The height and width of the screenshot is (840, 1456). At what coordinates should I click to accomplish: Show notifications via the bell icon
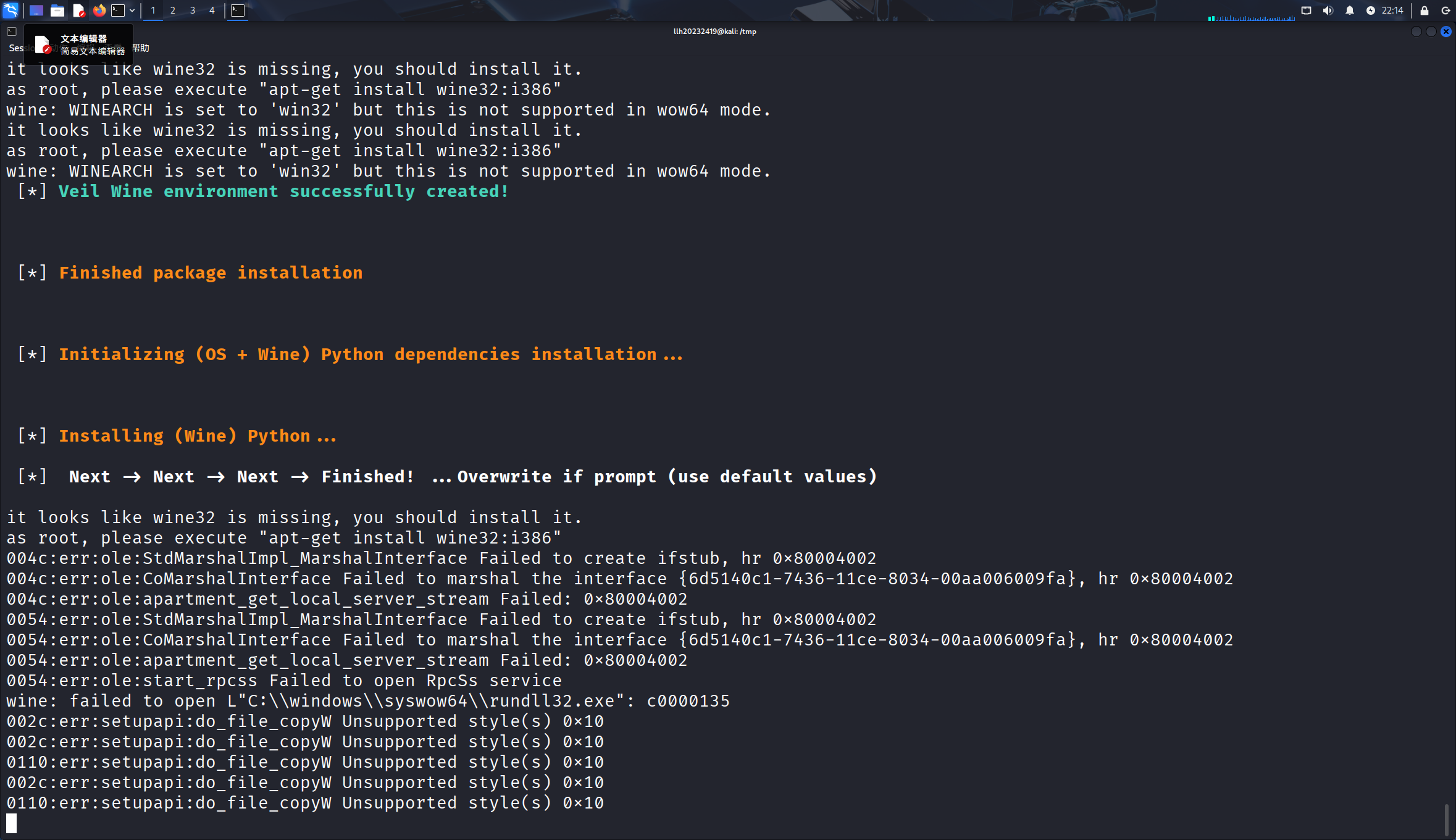tap(1349, 10)
